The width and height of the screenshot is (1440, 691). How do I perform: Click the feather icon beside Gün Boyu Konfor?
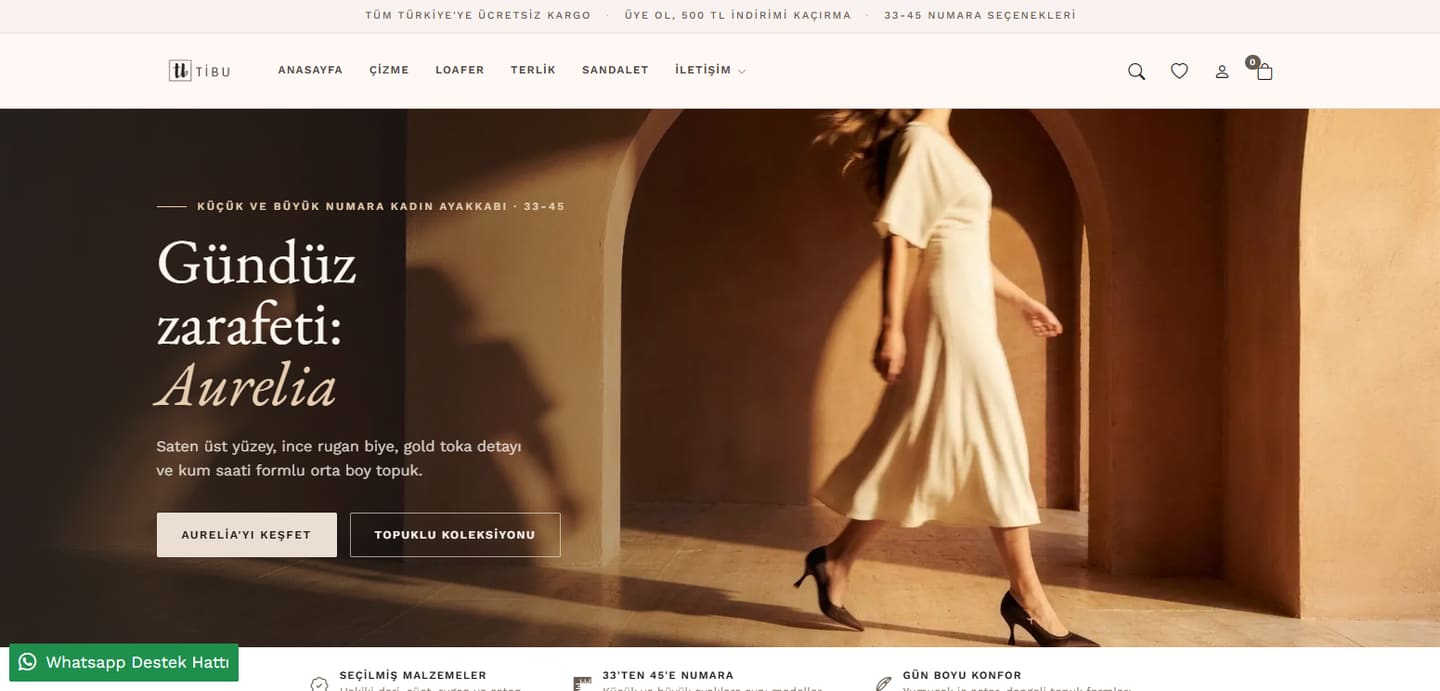click(x=883, y=684)
